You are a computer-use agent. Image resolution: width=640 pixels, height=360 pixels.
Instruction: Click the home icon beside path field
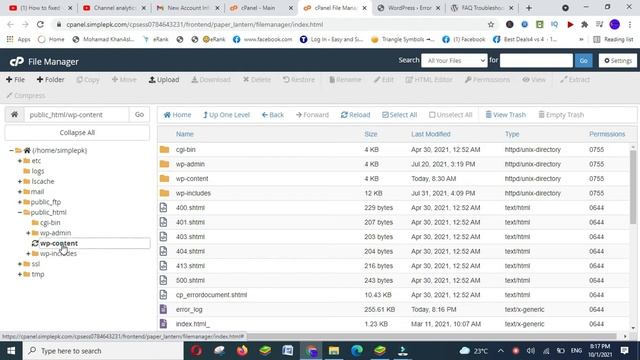point(14,115)
